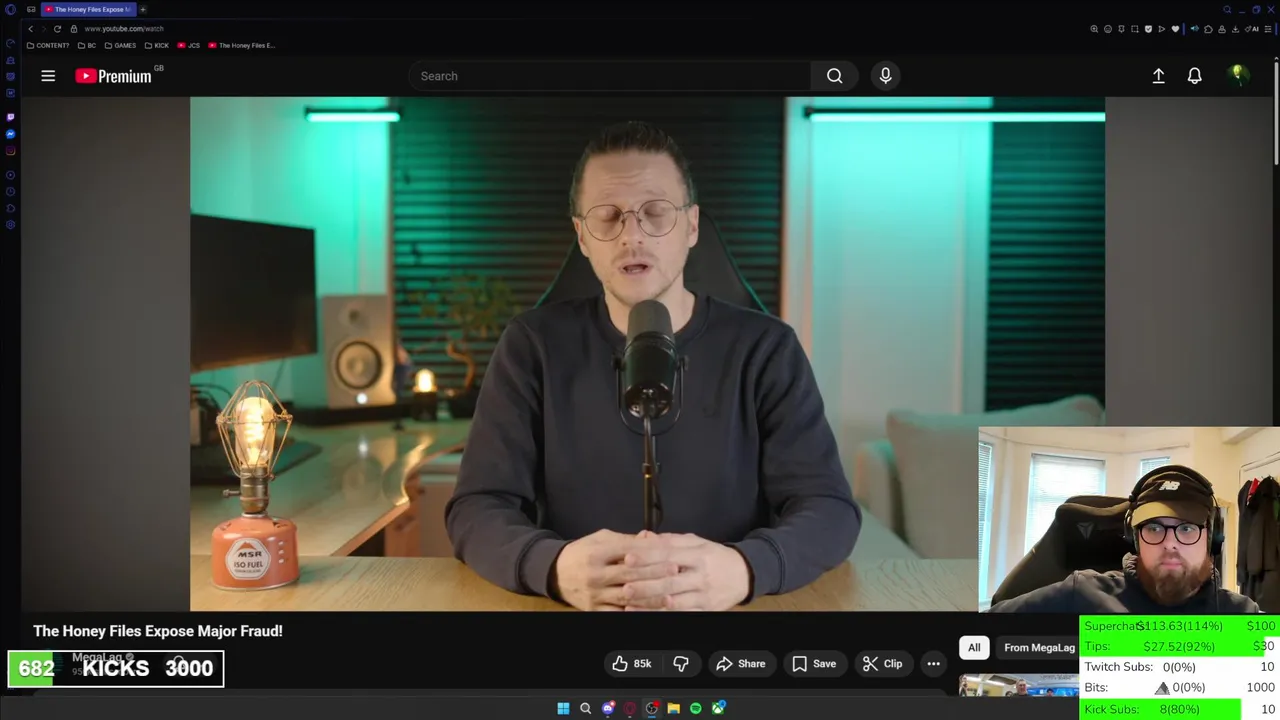Open the recommended video thumbnail below chips
This screenshot has width=1280, height=720.
[x=1018, y=685]
